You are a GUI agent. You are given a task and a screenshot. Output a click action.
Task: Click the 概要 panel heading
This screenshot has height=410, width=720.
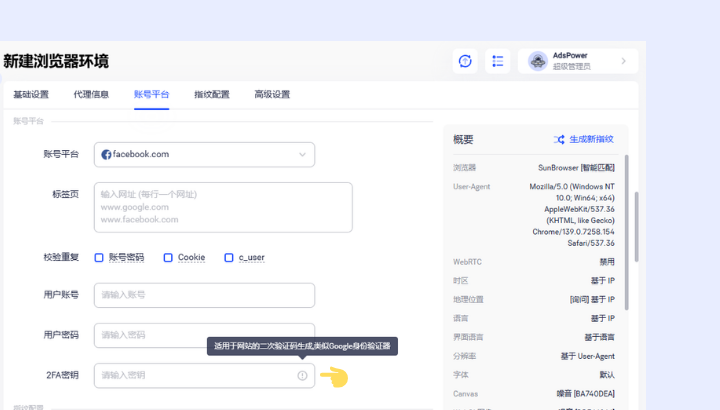coord(463,140)
